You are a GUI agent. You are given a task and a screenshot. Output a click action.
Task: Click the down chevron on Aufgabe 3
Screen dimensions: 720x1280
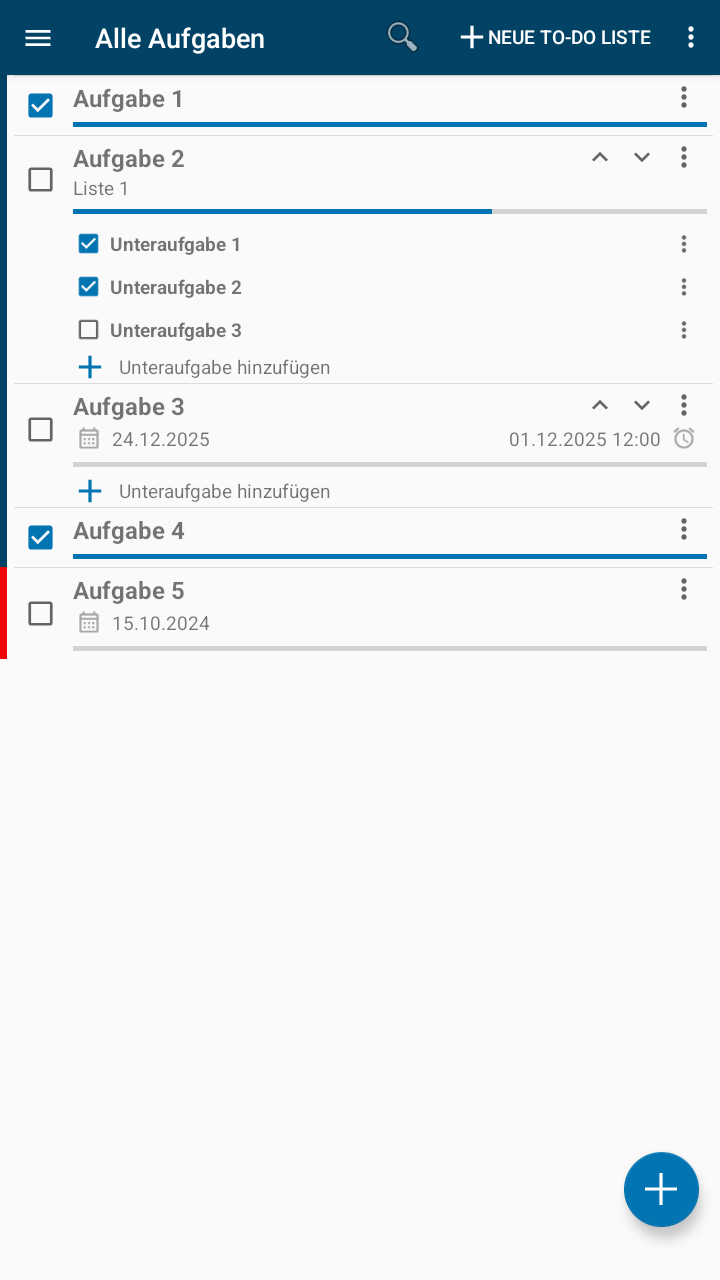642,405
